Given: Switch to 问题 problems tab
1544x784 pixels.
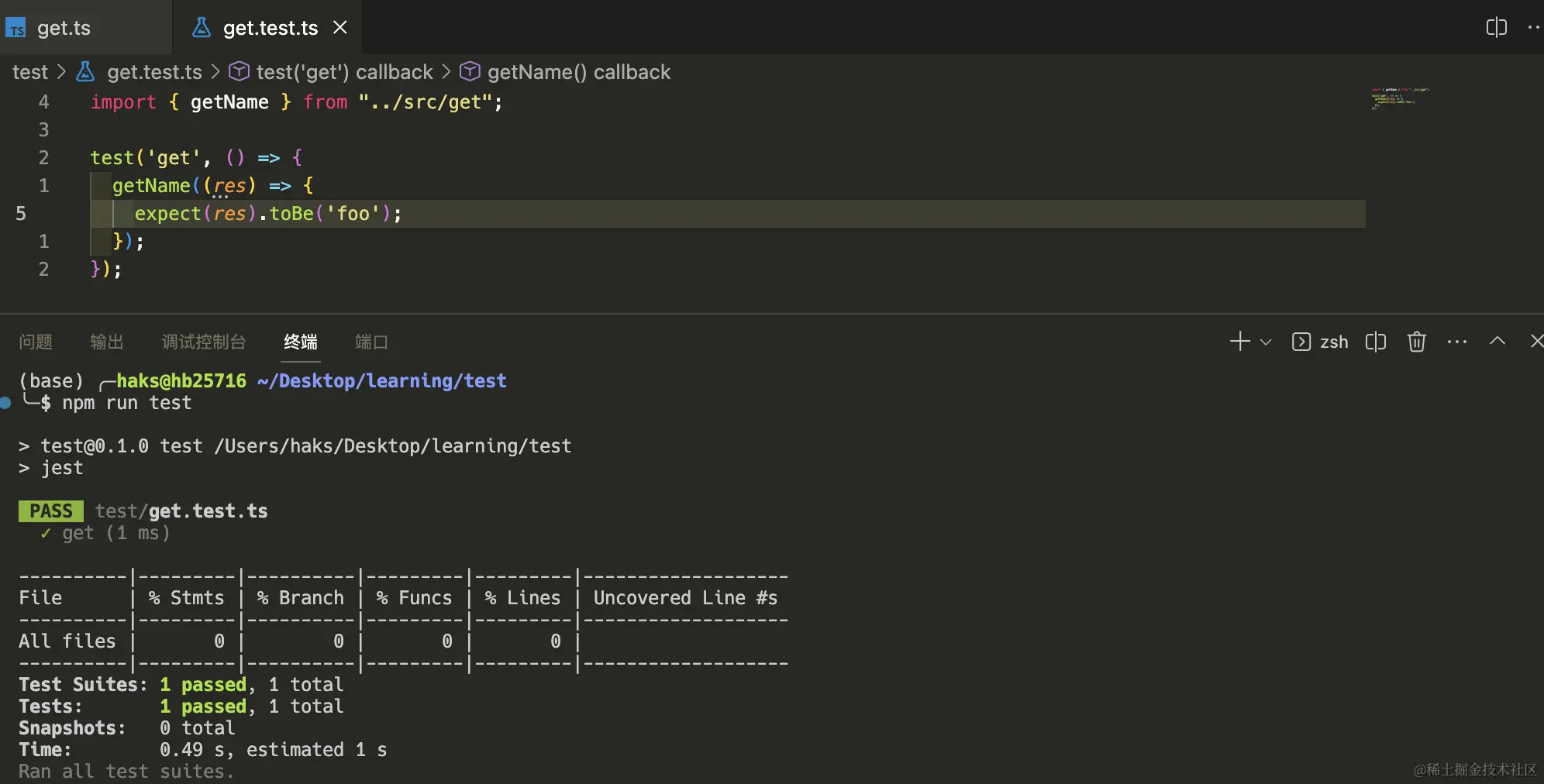Looking at the screenshot, I should [x=36, y=342].
